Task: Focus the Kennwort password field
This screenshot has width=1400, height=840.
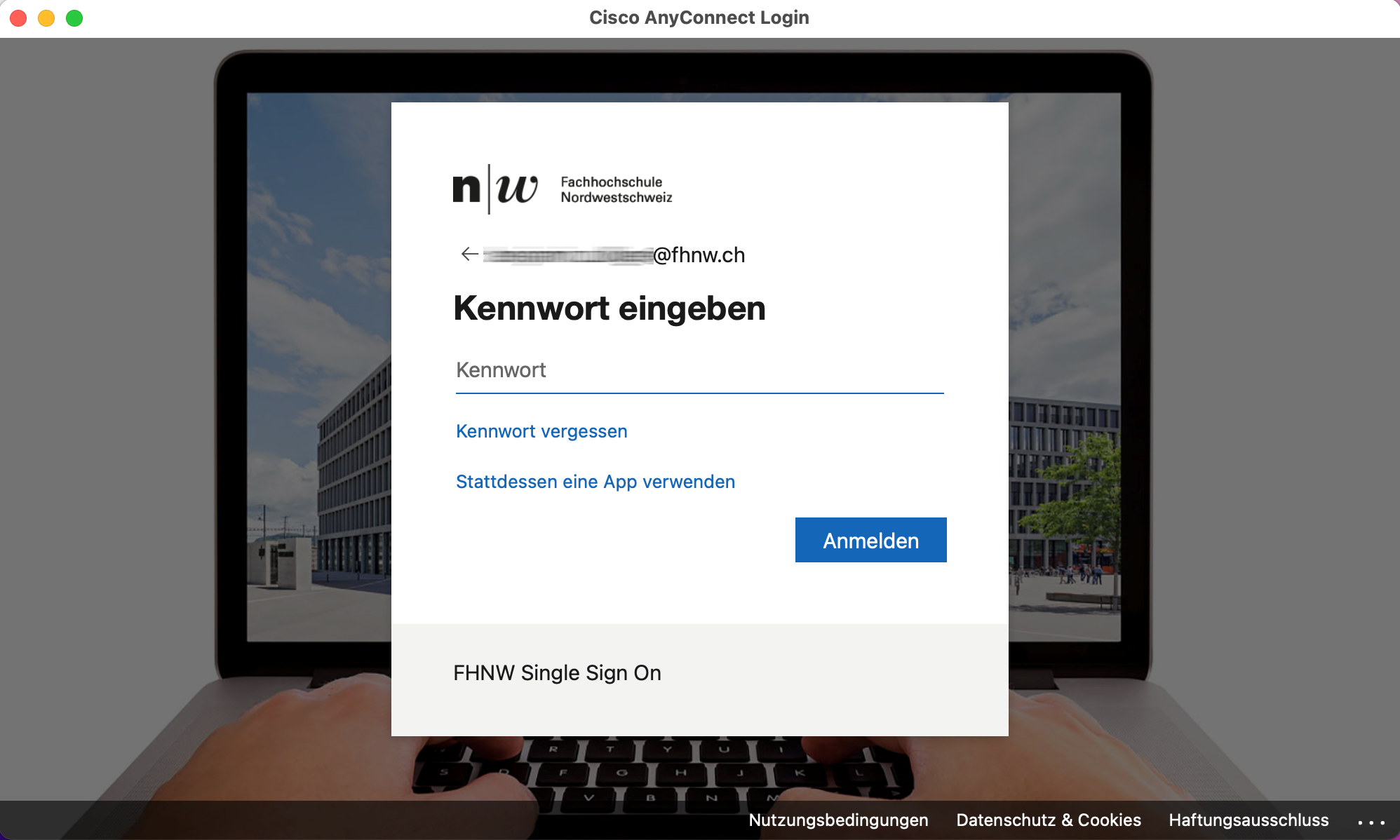Action: pyautogui.click(x=699, y=370)
